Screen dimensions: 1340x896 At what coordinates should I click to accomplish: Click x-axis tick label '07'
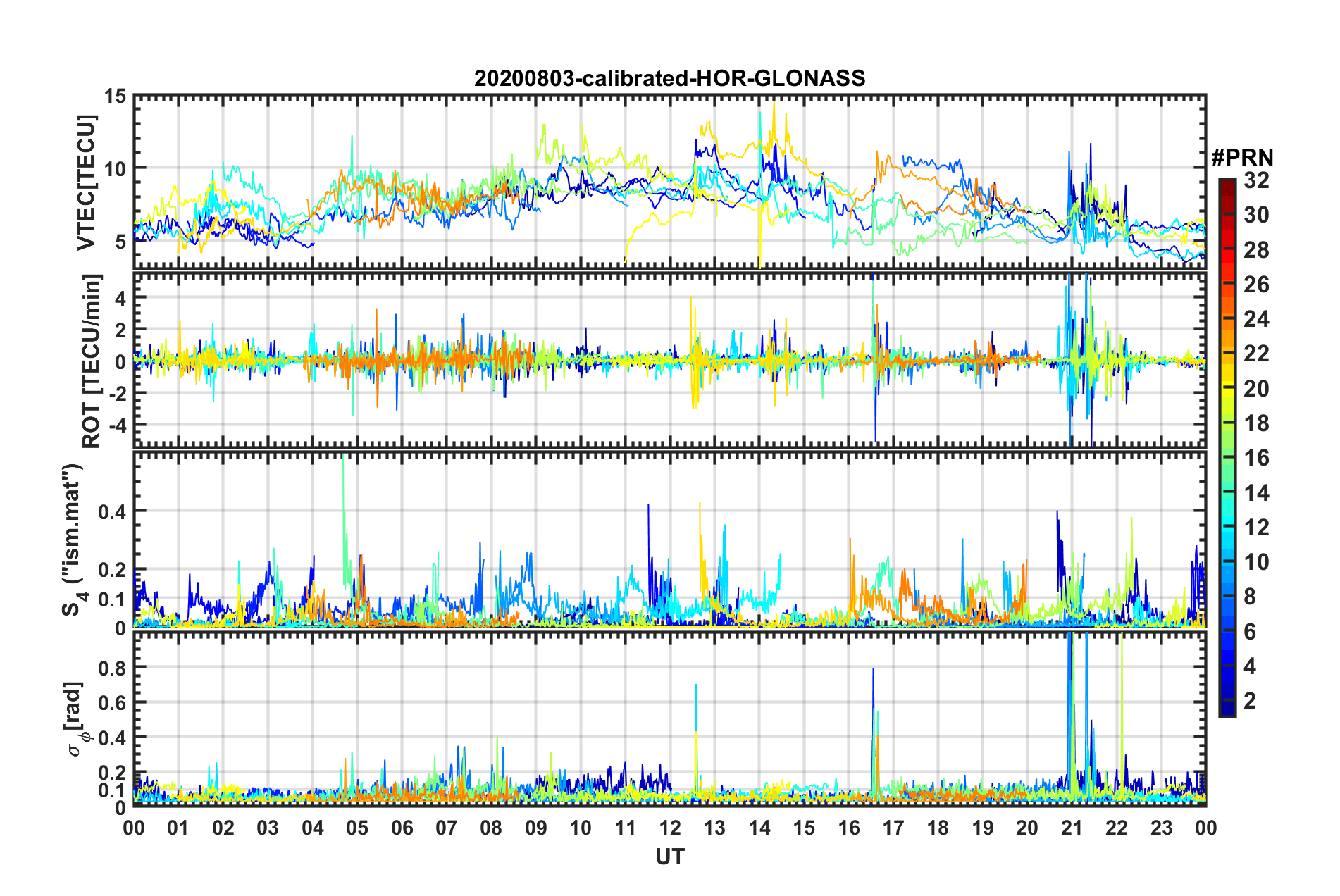447,828
